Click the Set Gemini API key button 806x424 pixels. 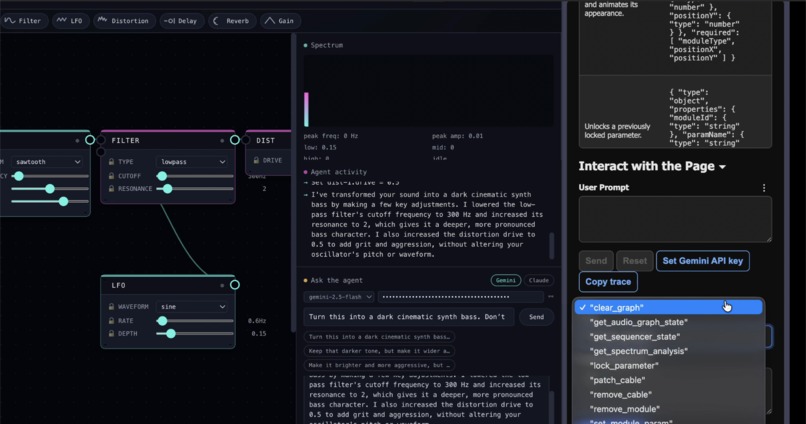pos(703,261)
